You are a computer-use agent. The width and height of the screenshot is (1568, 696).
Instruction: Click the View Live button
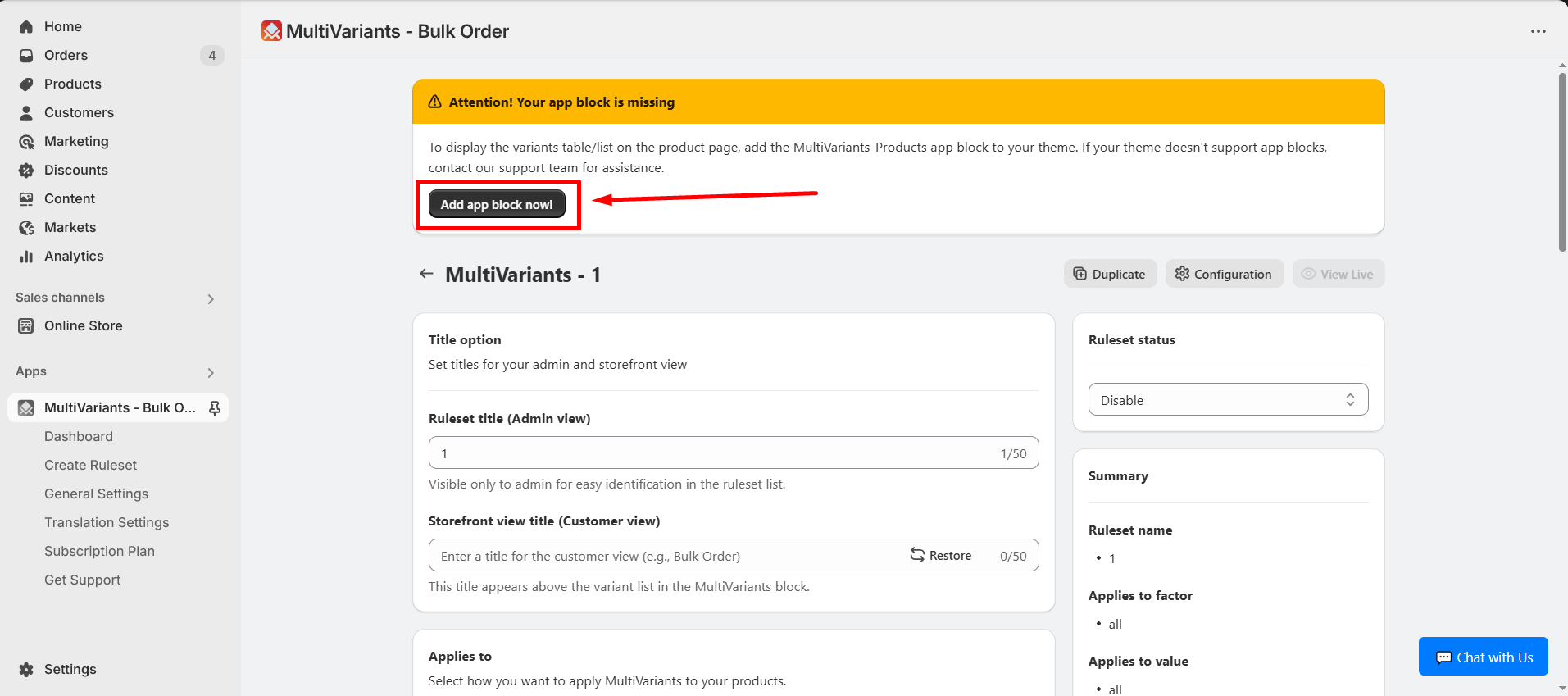pos(1338,274)
